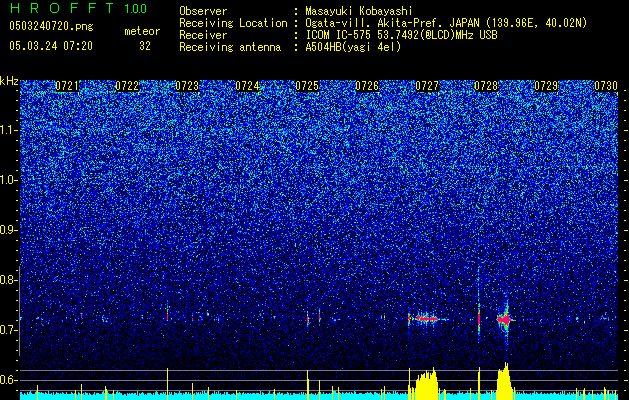Click the bright meteor burst after 0728

pyautogui.click(x=505, y=319)
